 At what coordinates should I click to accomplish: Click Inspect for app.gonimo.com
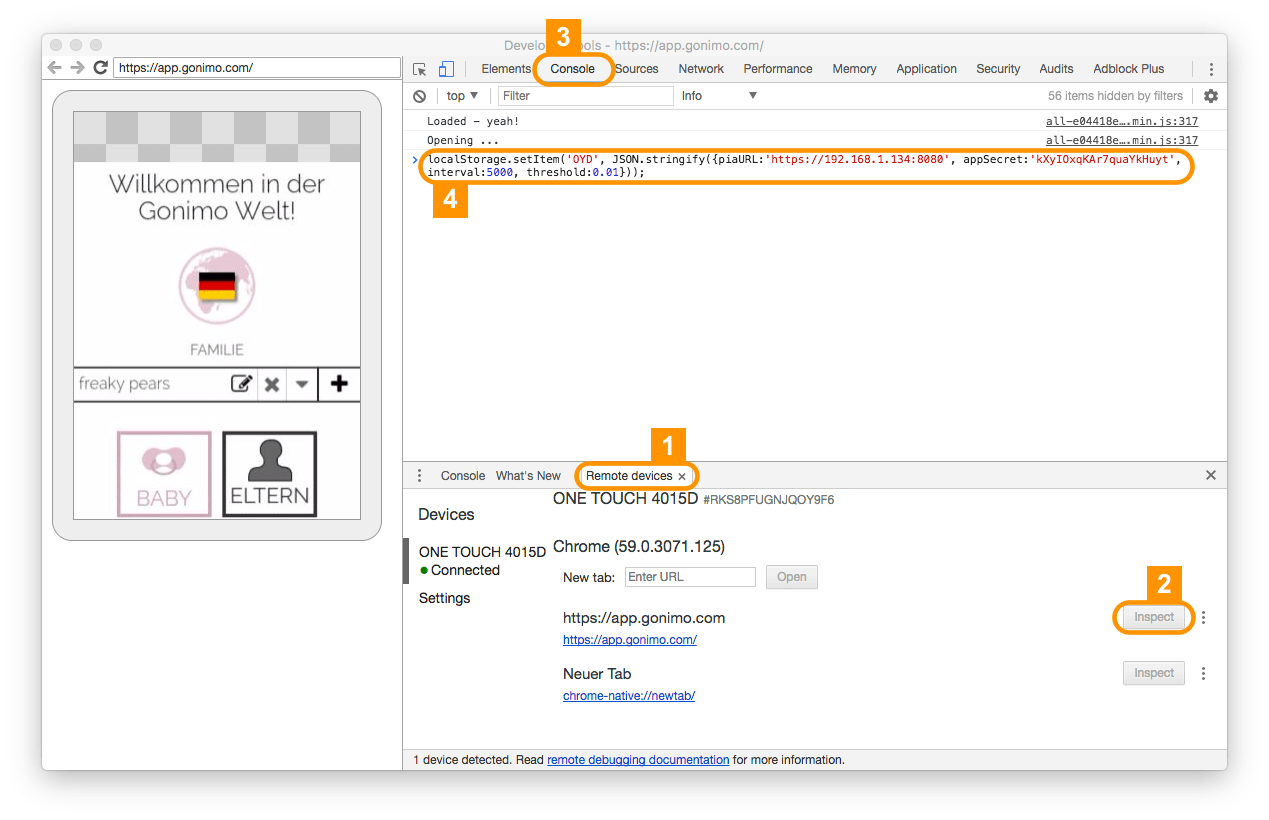[x=1153, y=617]
